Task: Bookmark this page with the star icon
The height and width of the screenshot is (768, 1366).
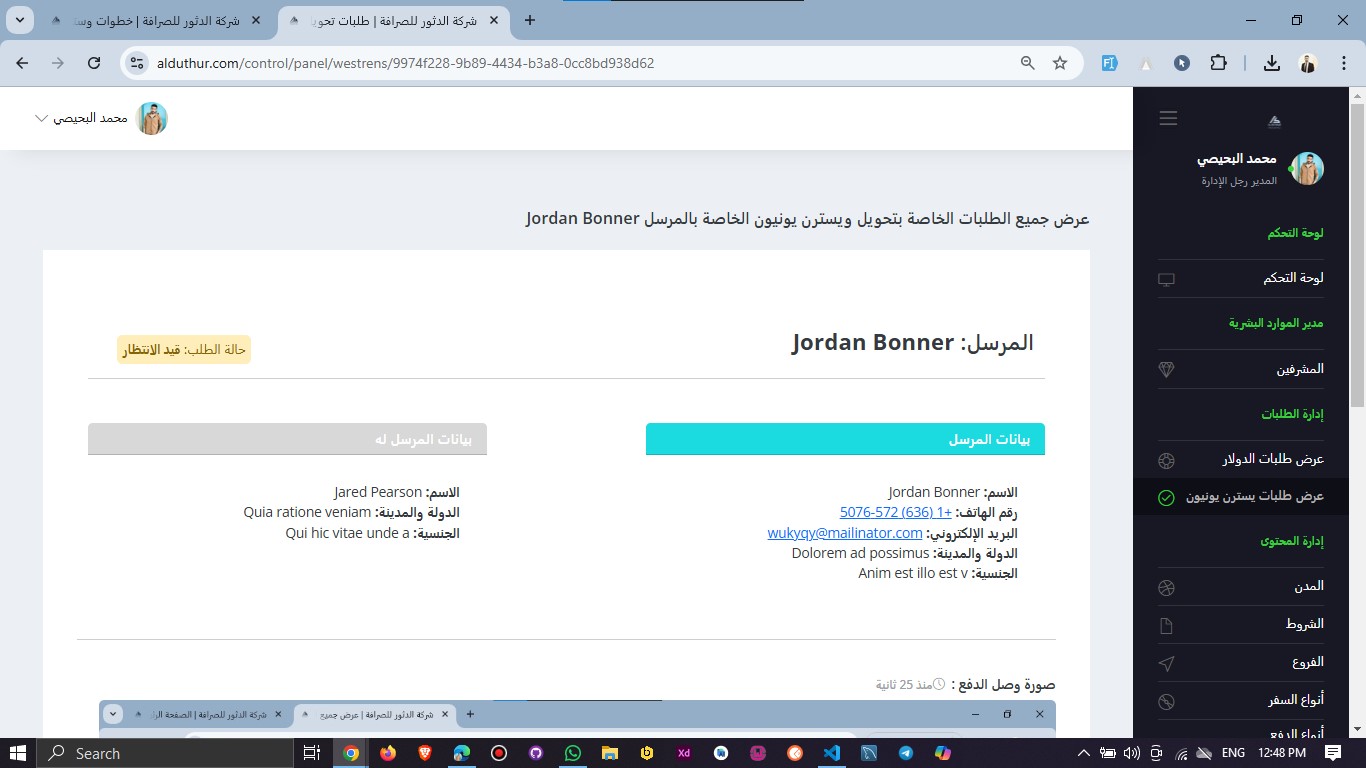Action: (1060, 63)
